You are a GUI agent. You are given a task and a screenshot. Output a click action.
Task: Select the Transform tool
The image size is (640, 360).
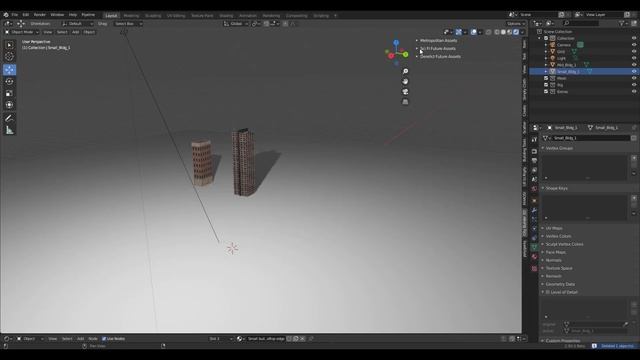coord(9,105)
